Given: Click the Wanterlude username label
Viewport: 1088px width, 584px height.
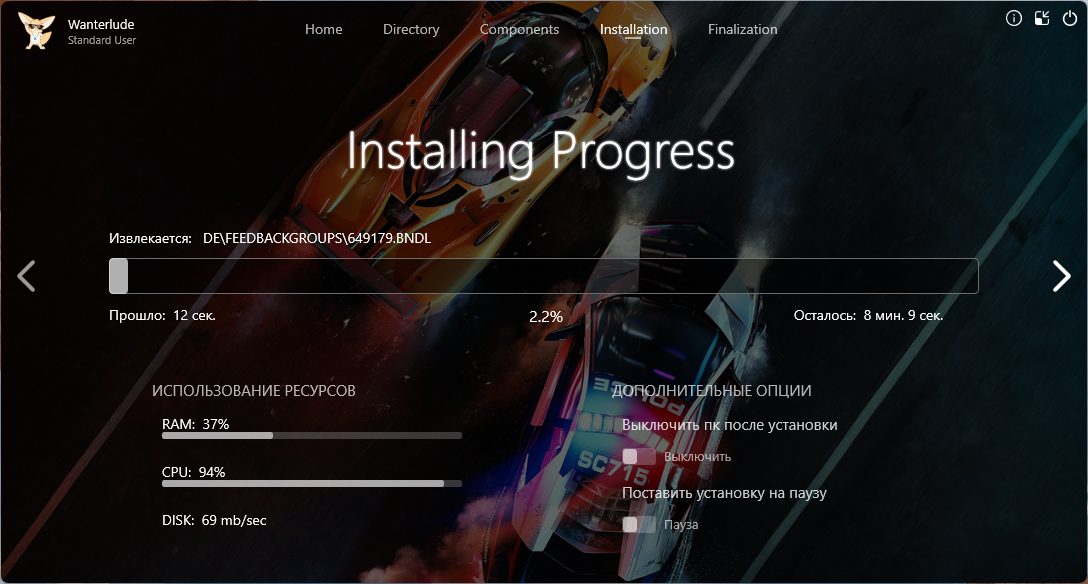Looking at the screenshot, I should tap(103, 23).
